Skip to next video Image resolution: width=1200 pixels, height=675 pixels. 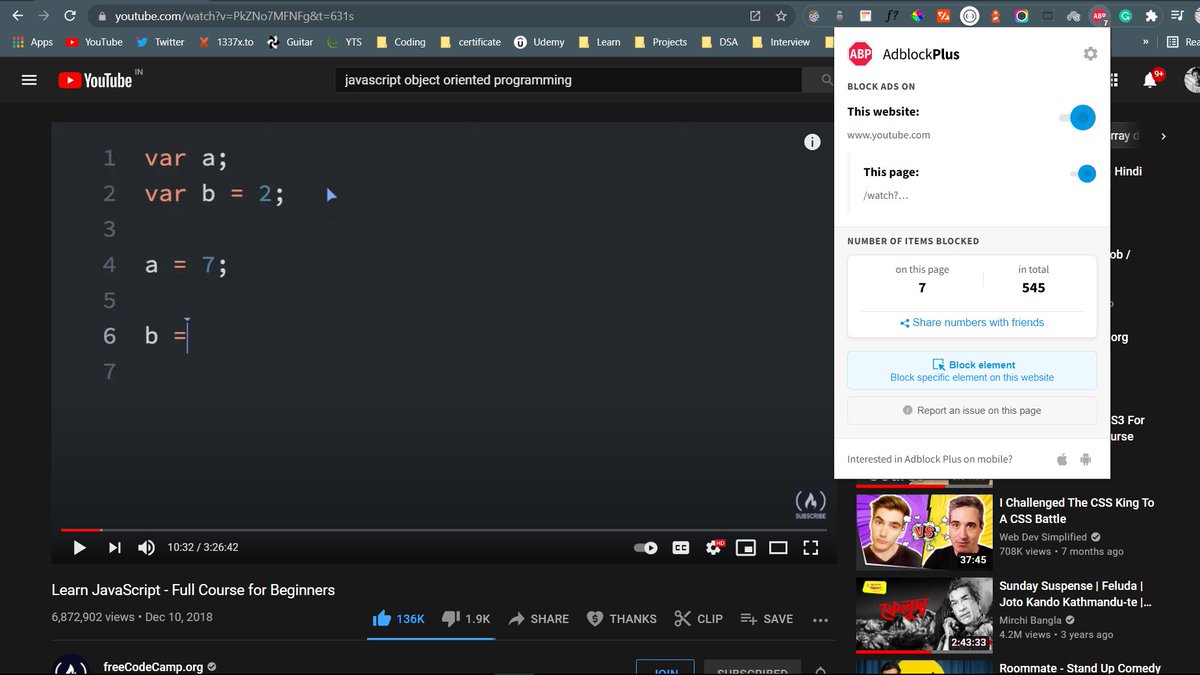pos(114,547)
